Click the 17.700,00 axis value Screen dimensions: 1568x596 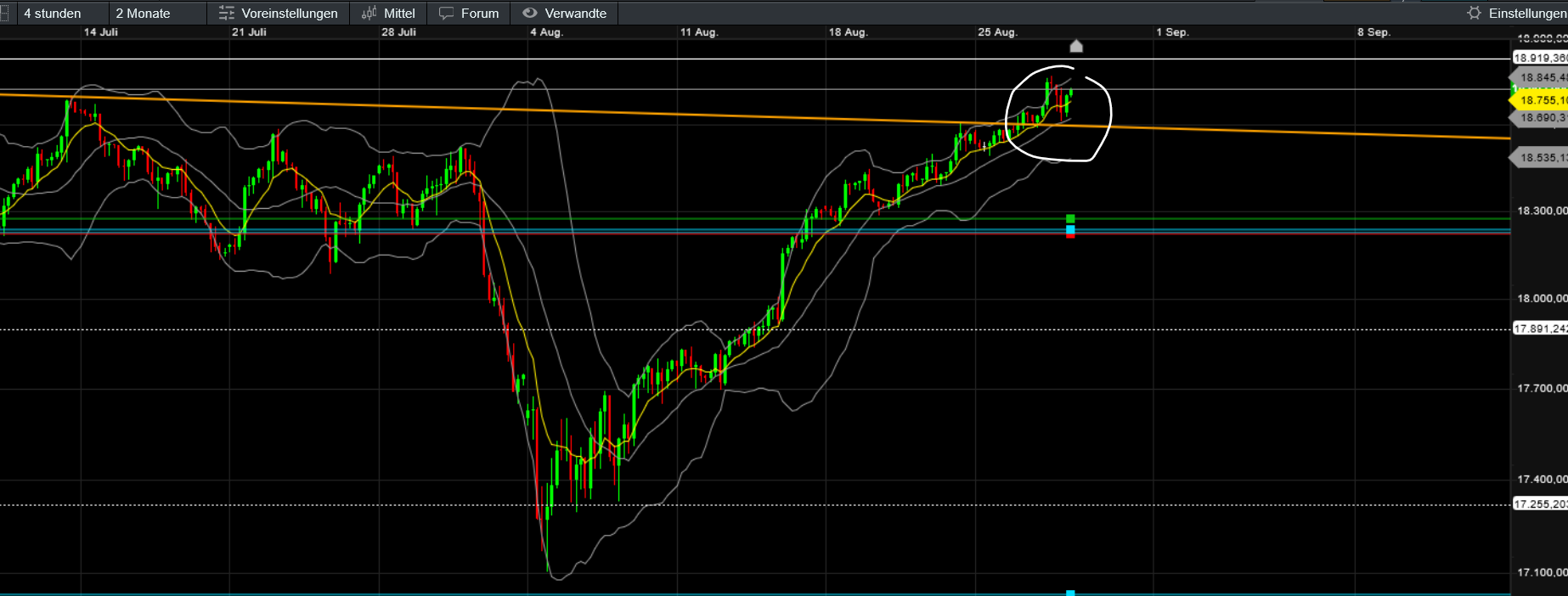[x=1542, y=388]
